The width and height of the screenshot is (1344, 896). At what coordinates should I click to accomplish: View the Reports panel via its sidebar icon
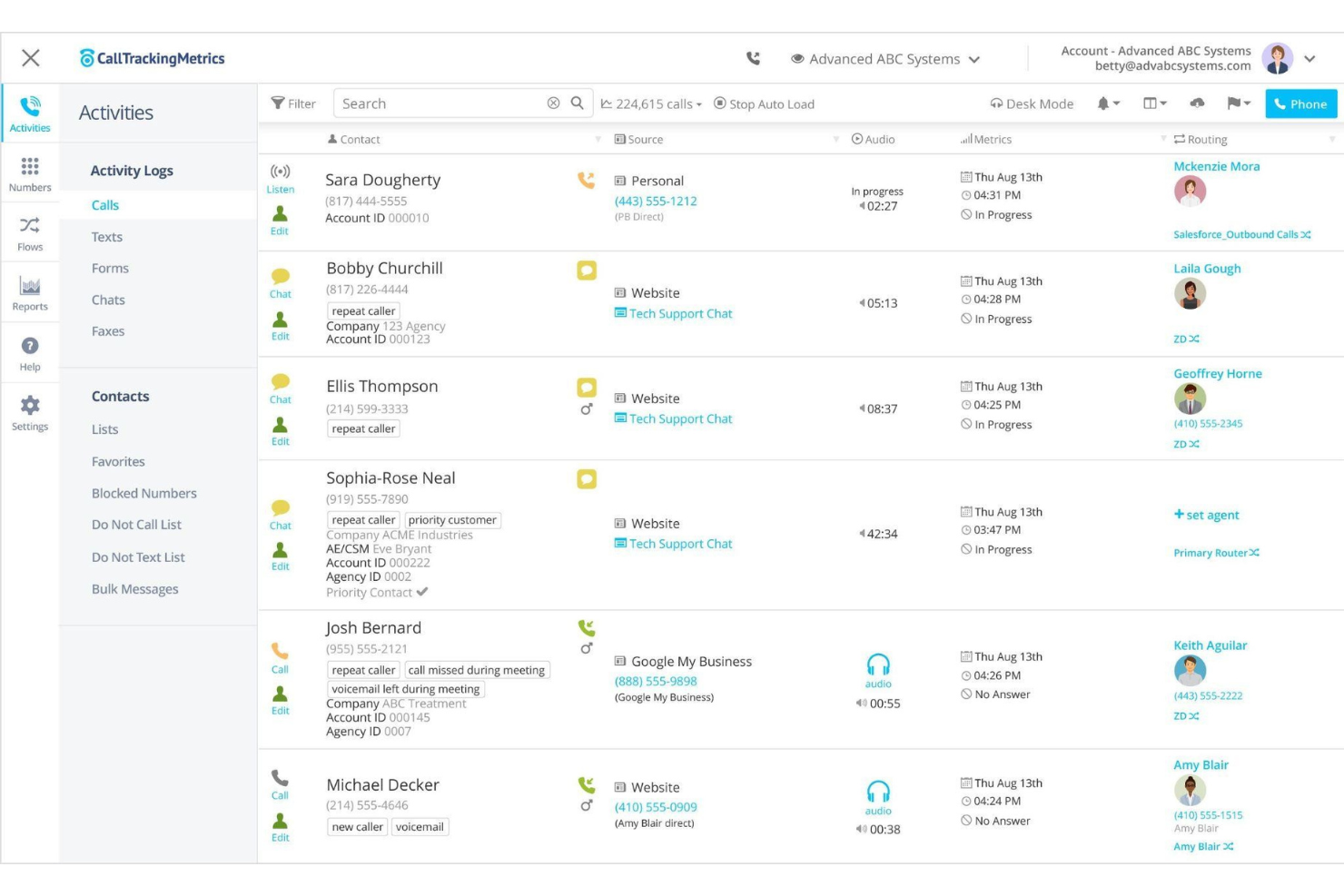click(x=30, y=290)
